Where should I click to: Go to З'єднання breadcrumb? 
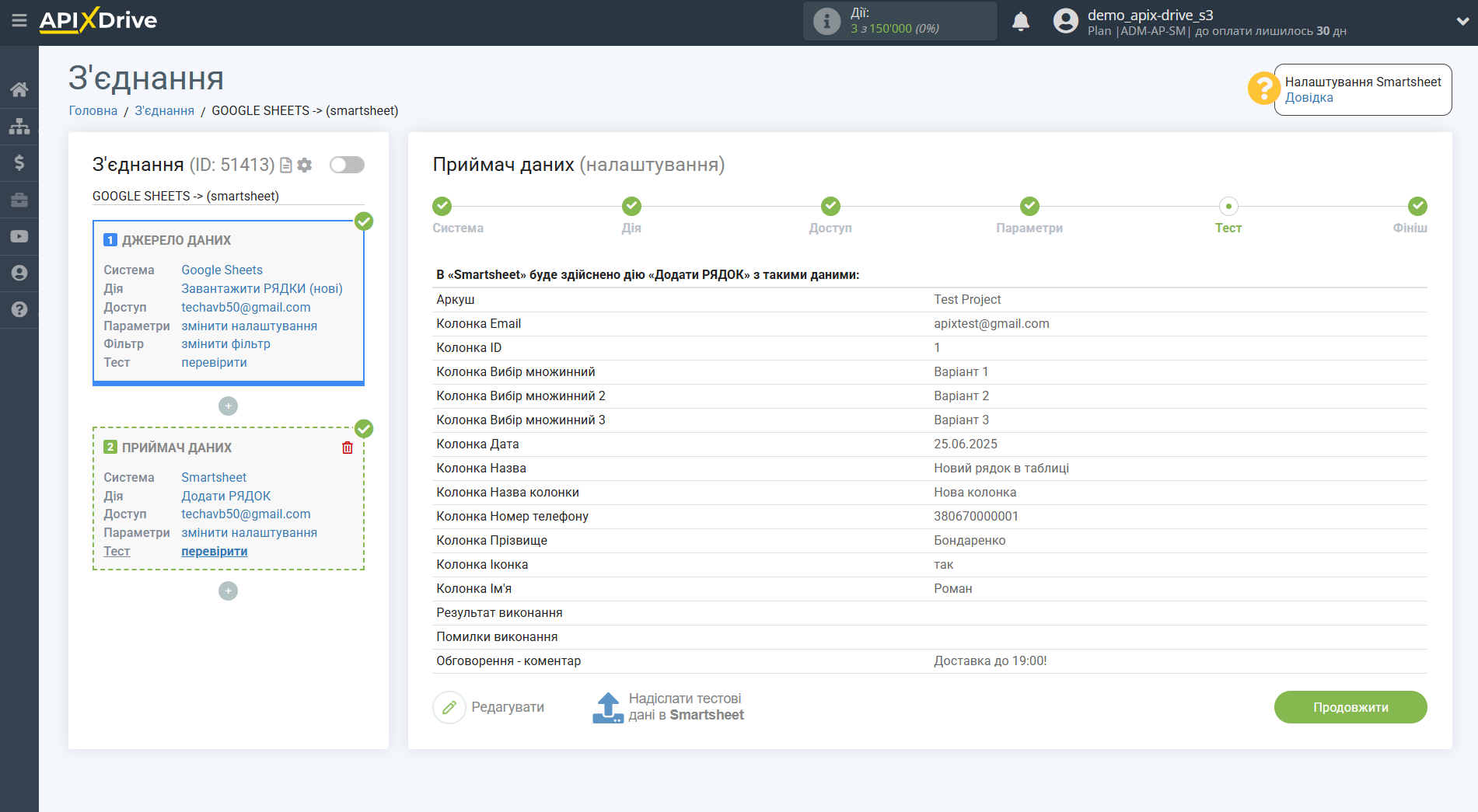165,110
